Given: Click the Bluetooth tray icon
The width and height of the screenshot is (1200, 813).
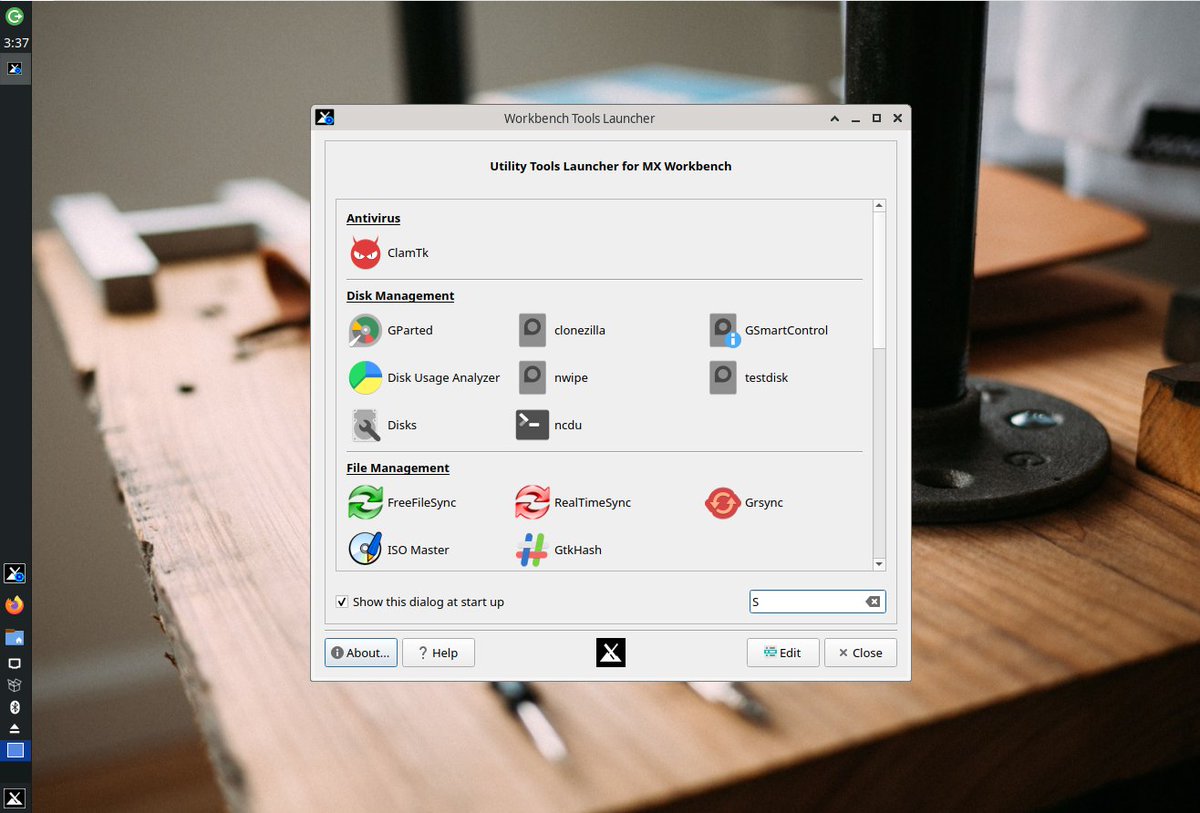Looking at the screenshot, I should click(x=15, y=707).
